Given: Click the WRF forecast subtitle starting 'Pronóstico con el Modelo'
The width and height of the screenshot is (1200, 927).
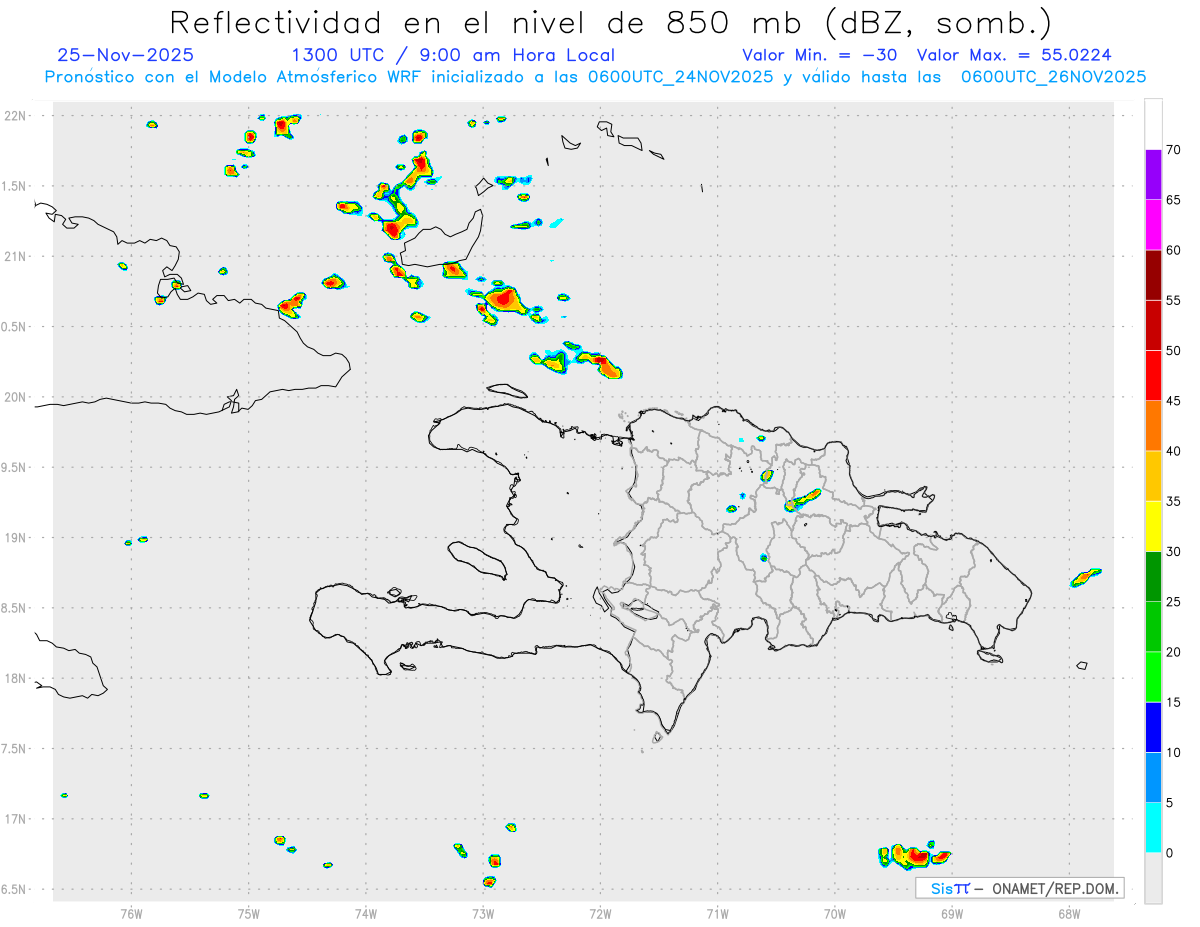Looking at the screenshot, I should click(x=595, y=77).
